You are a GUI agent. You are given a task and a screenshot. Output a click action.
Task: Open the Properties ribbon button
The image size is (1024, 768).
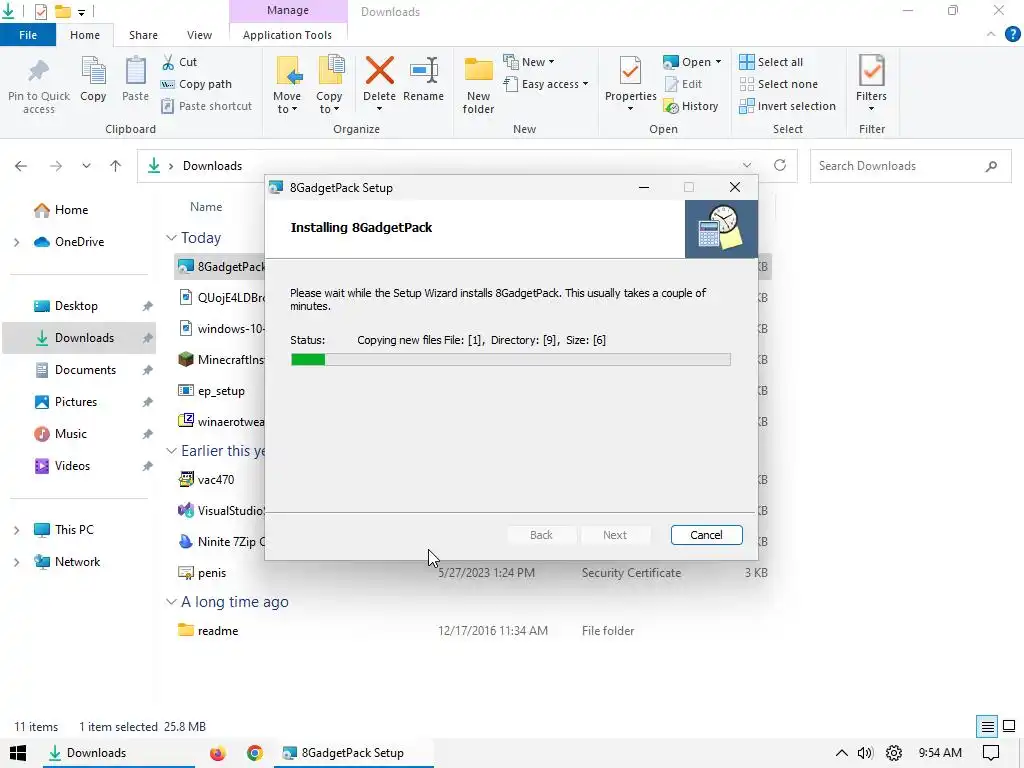click(x=630, y=83)
